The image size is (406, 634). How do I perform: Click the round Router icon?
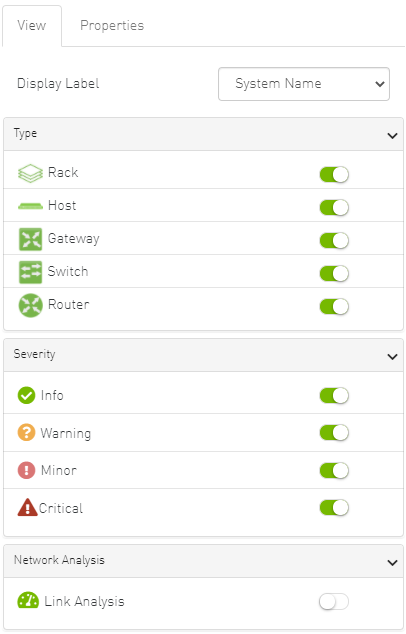tap(30, 305)
